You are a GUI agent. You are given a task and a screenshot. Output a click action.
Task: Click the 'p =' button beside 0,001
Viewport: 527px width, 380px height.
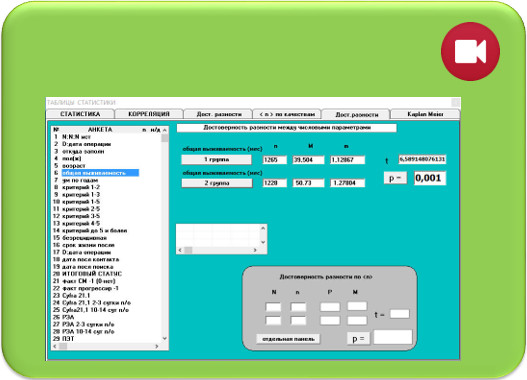(395, 178)
